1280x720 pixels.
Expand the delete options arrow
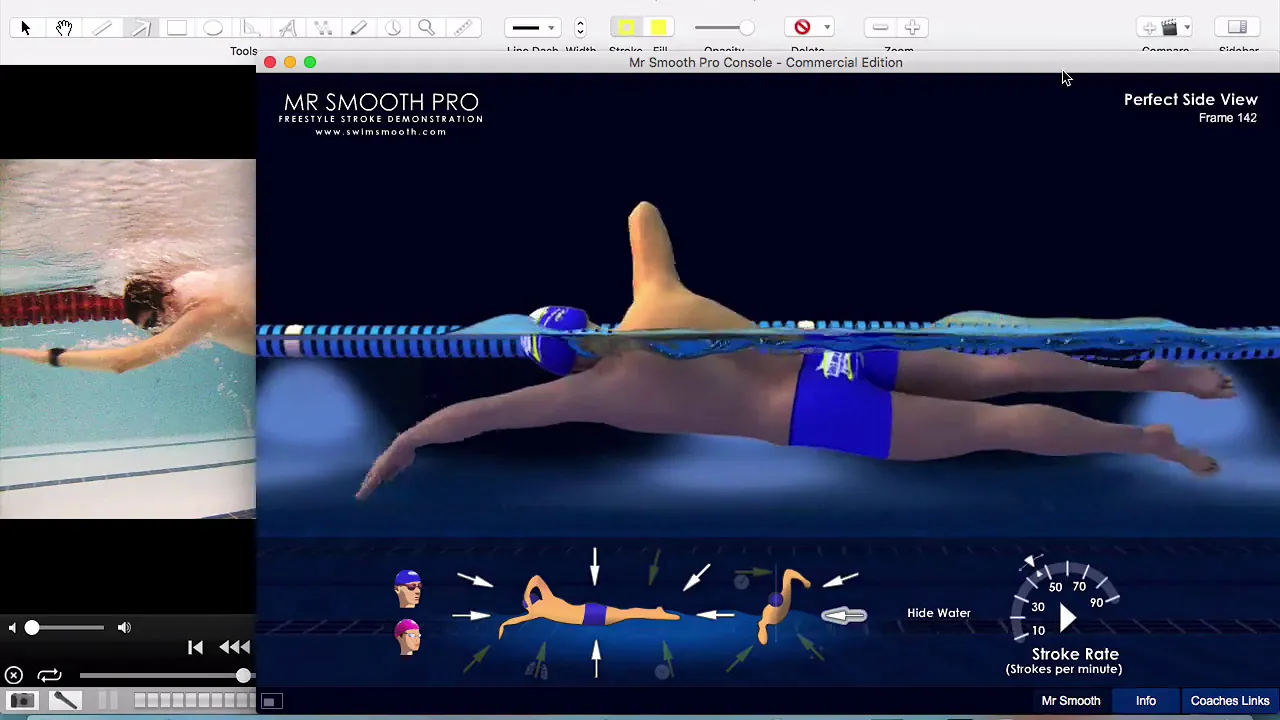[x=826, y=28]
